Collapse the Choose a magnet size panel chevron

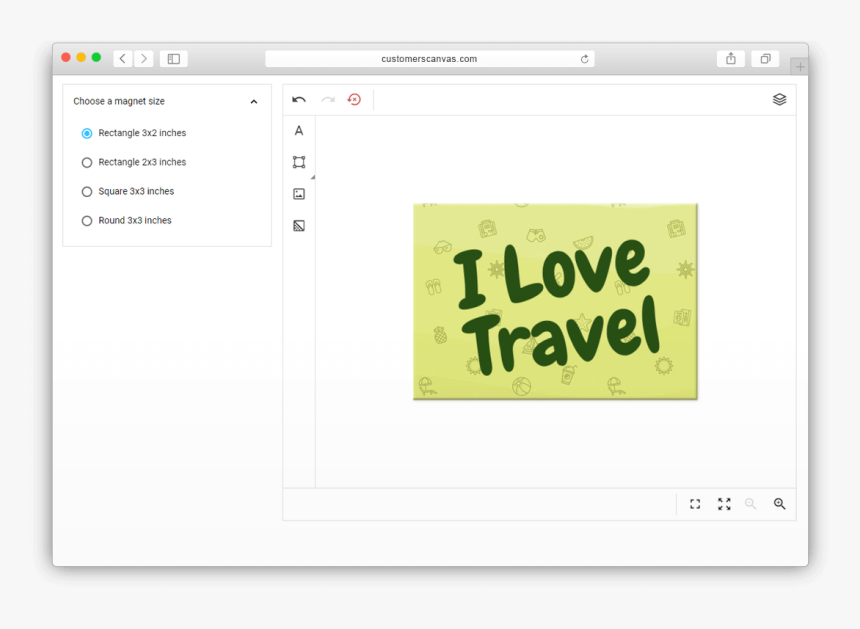254,101
